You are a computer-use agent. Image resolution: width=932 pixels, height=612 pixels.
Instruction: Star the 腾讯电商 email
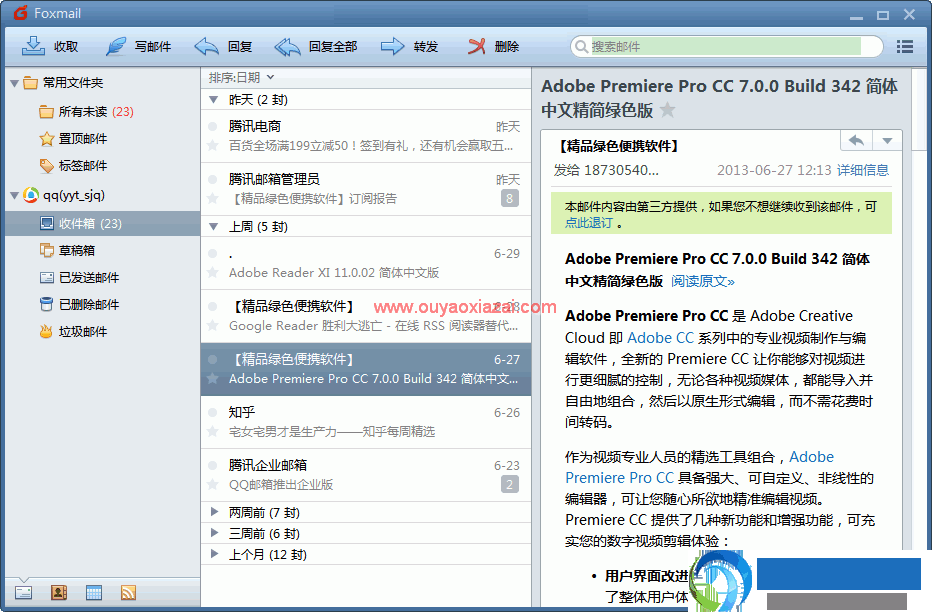212,144
